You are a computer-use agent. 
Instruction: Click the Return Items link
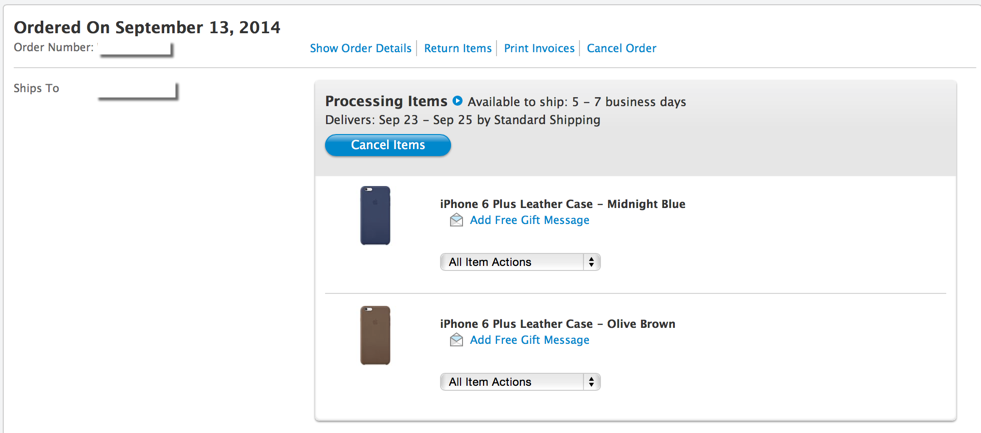(x=458, y=48)
